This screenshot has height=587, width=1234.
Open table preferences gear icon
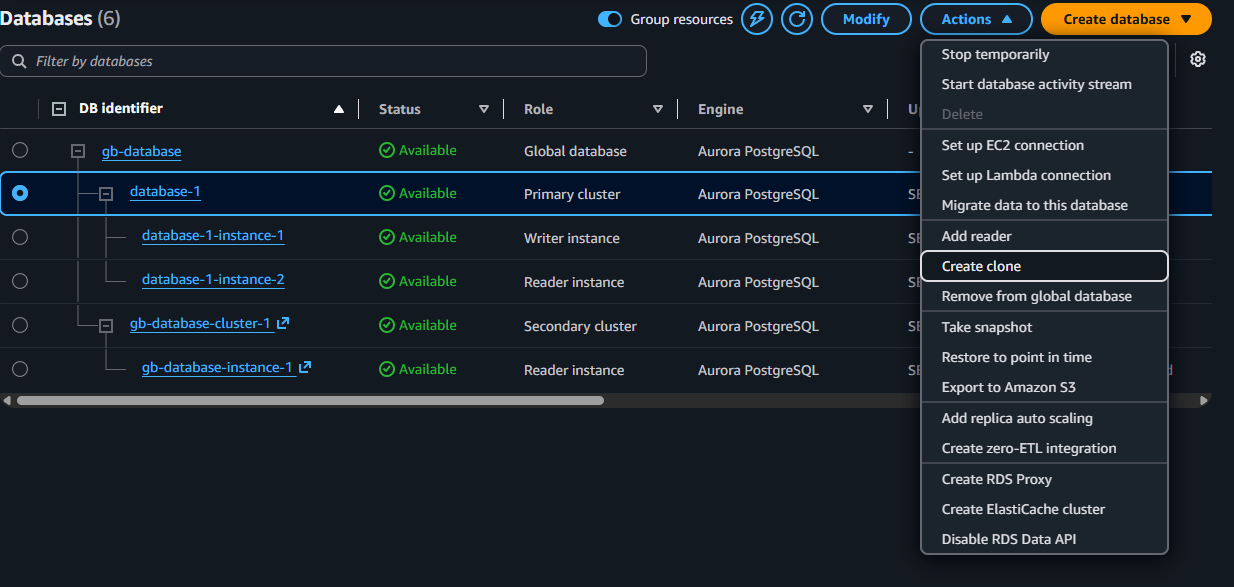point(1198,59)
